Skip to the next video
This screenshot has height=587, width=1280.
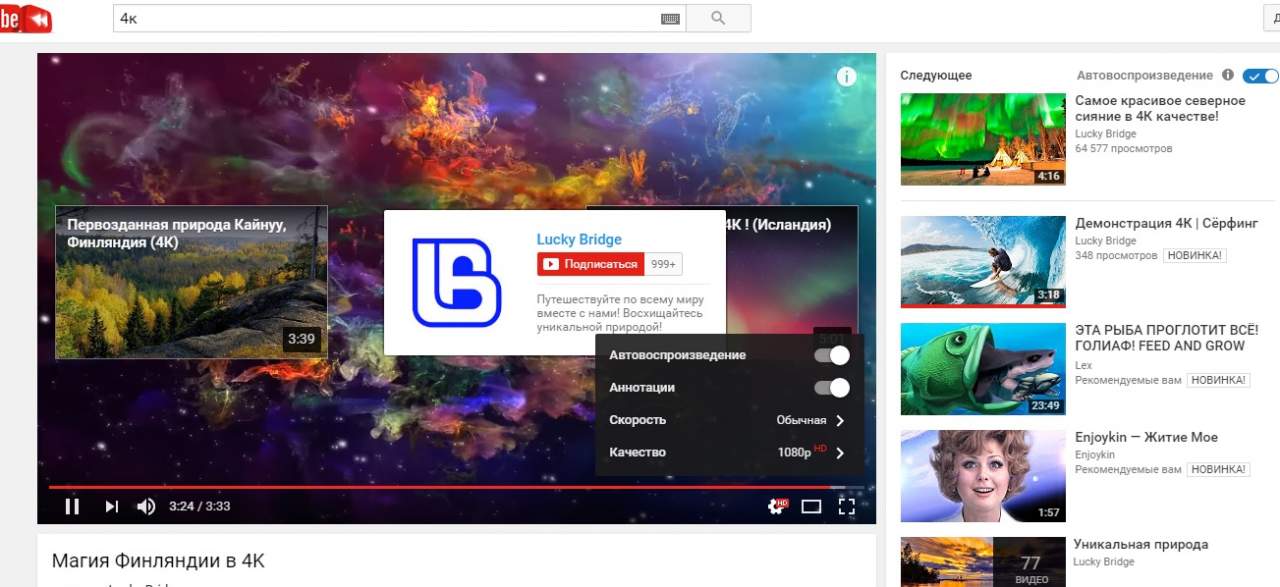(112, 506)
